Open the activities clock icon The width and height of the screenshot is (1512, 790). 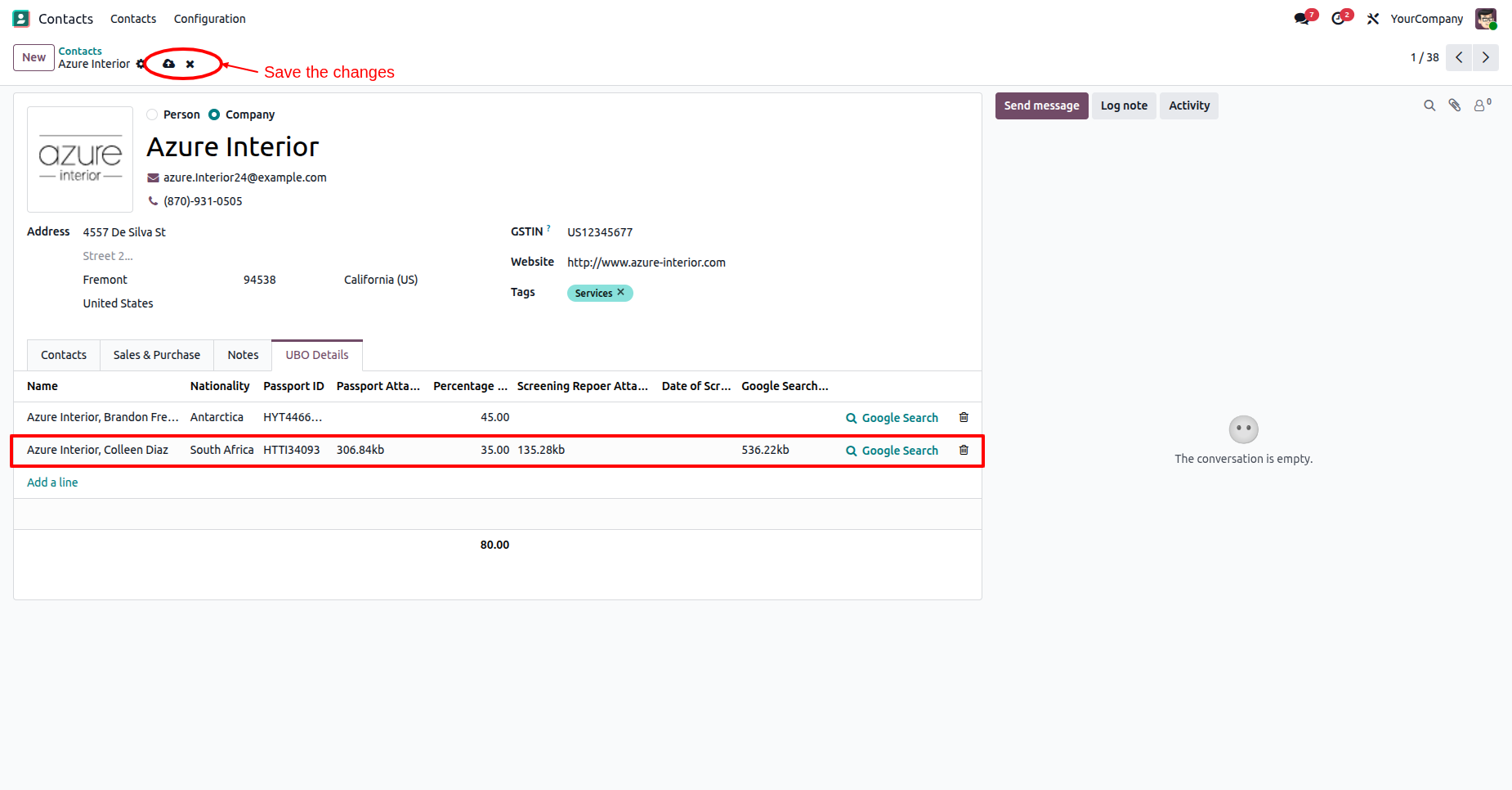click(1339, 18)
